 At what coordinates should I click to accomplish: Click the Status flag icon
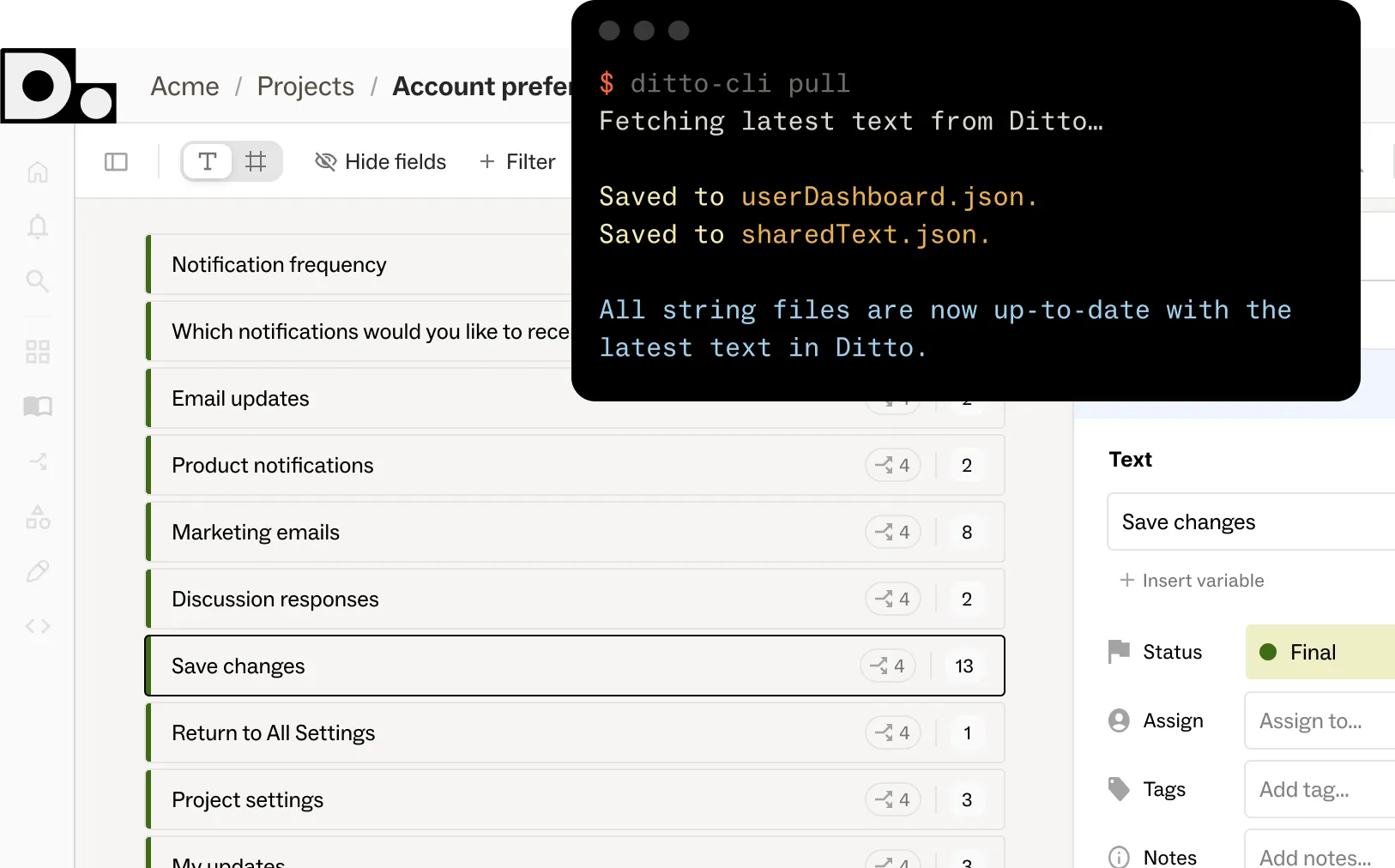(1119, 652)
